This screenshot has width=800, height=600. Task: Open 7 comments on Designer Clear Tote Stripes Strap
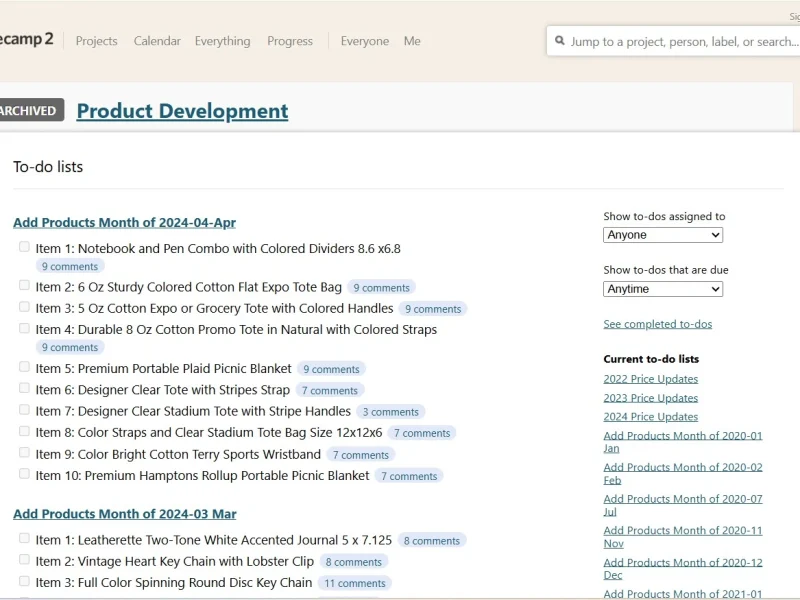coord(330,391)
